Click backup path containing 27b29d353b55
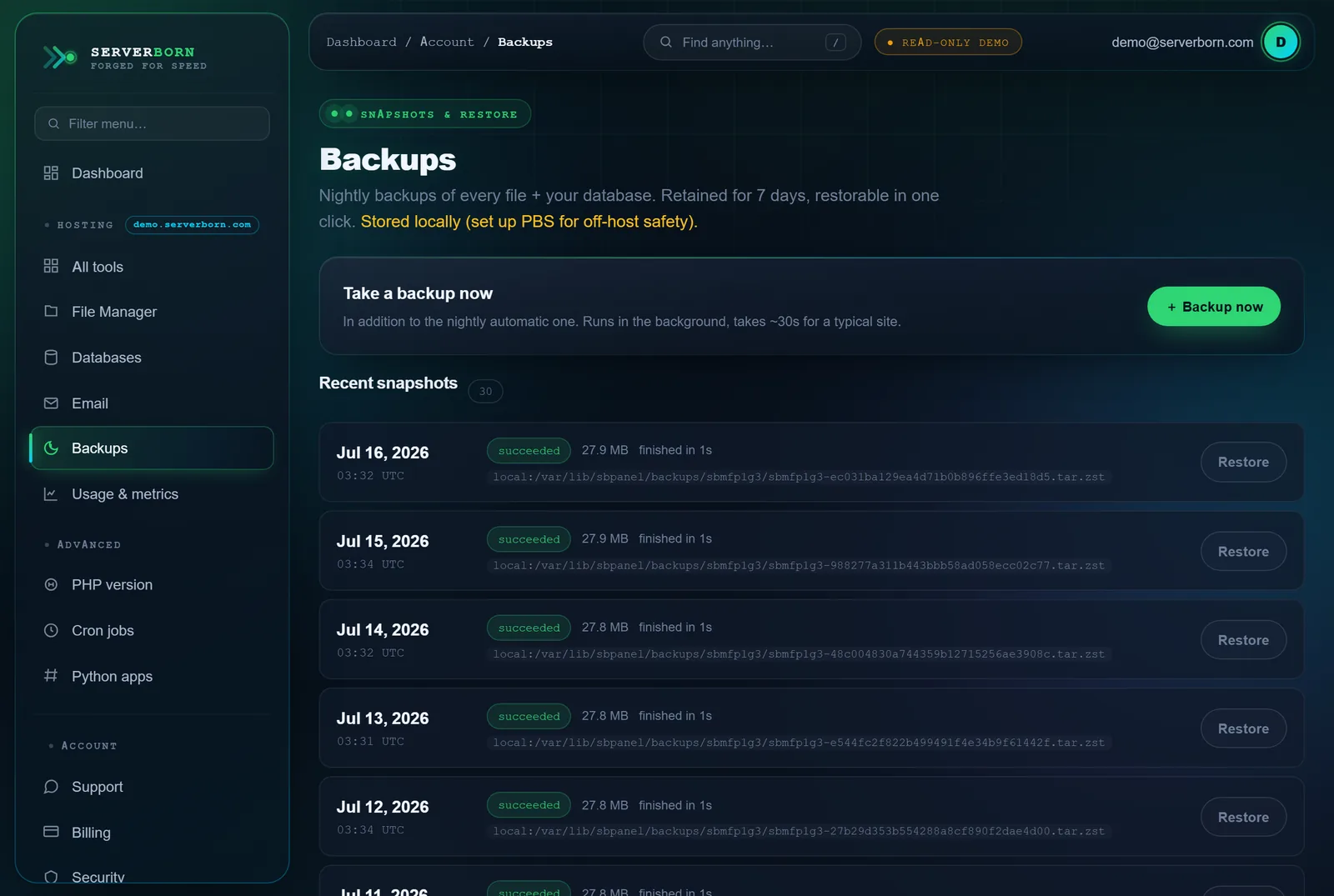The width and height of the screenshot is (1334, 896). pos(799,831)
